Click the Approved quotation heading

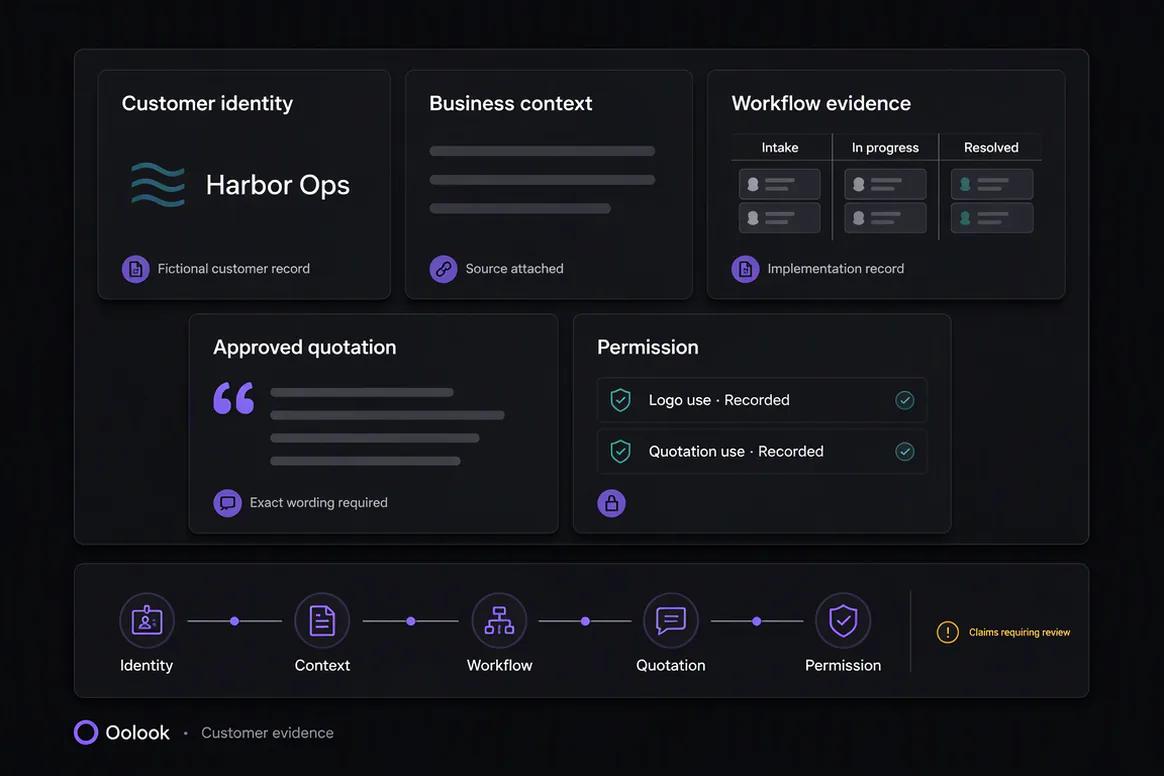(x=304, y=348)
